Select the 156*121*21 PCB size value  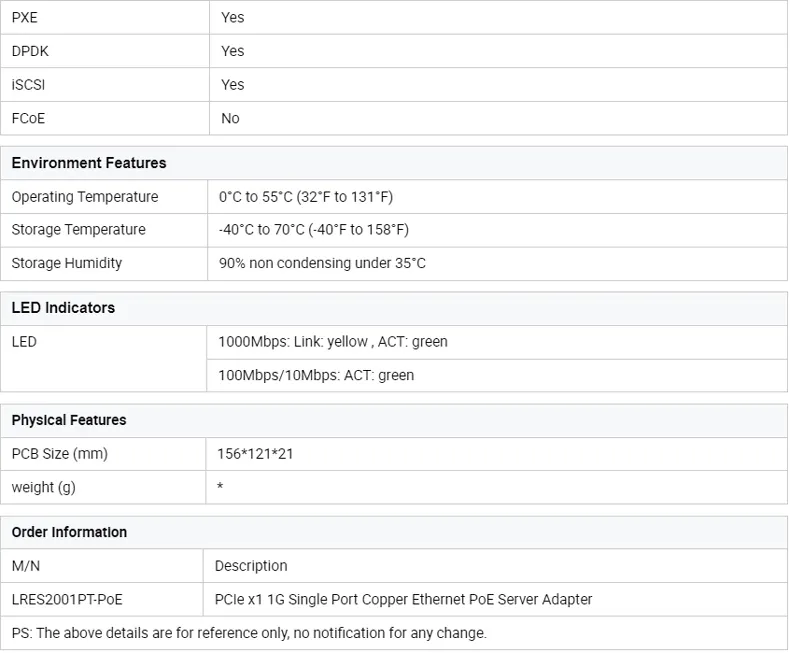coord(255,454)
